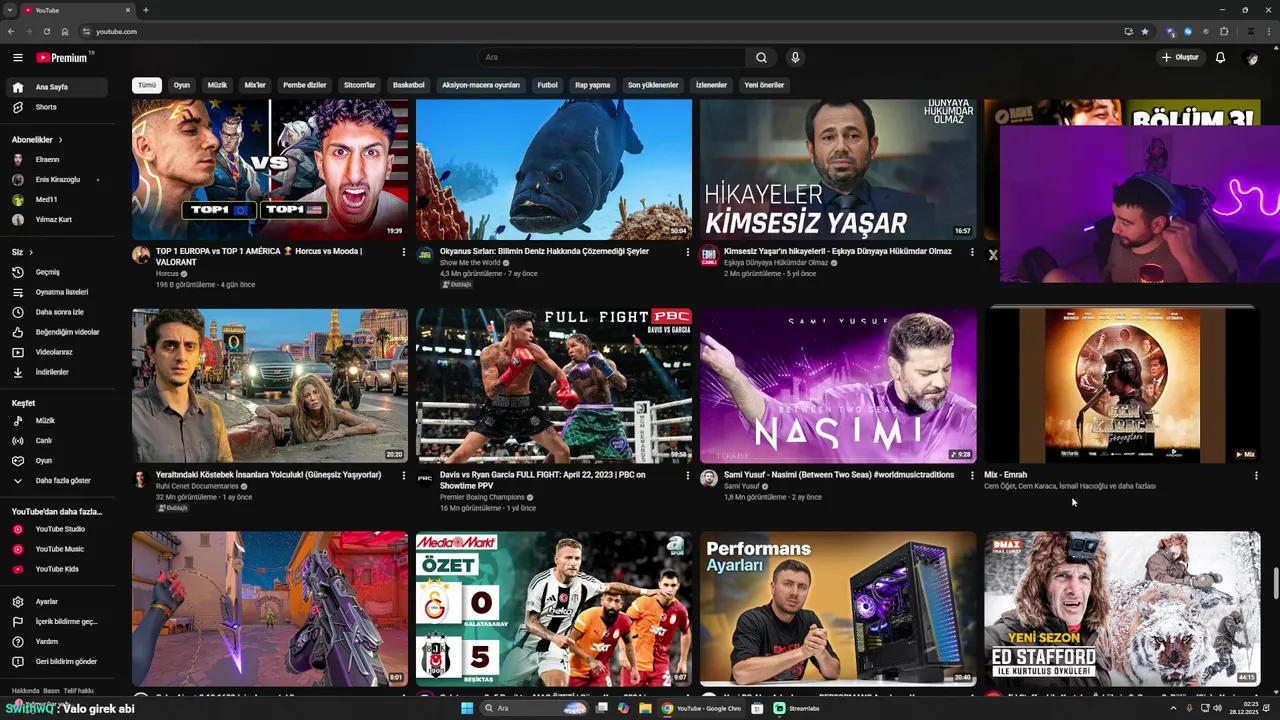Start voice search with microphone icon
This screenshot has width=1280, height=720.
[x=795, y=58]
